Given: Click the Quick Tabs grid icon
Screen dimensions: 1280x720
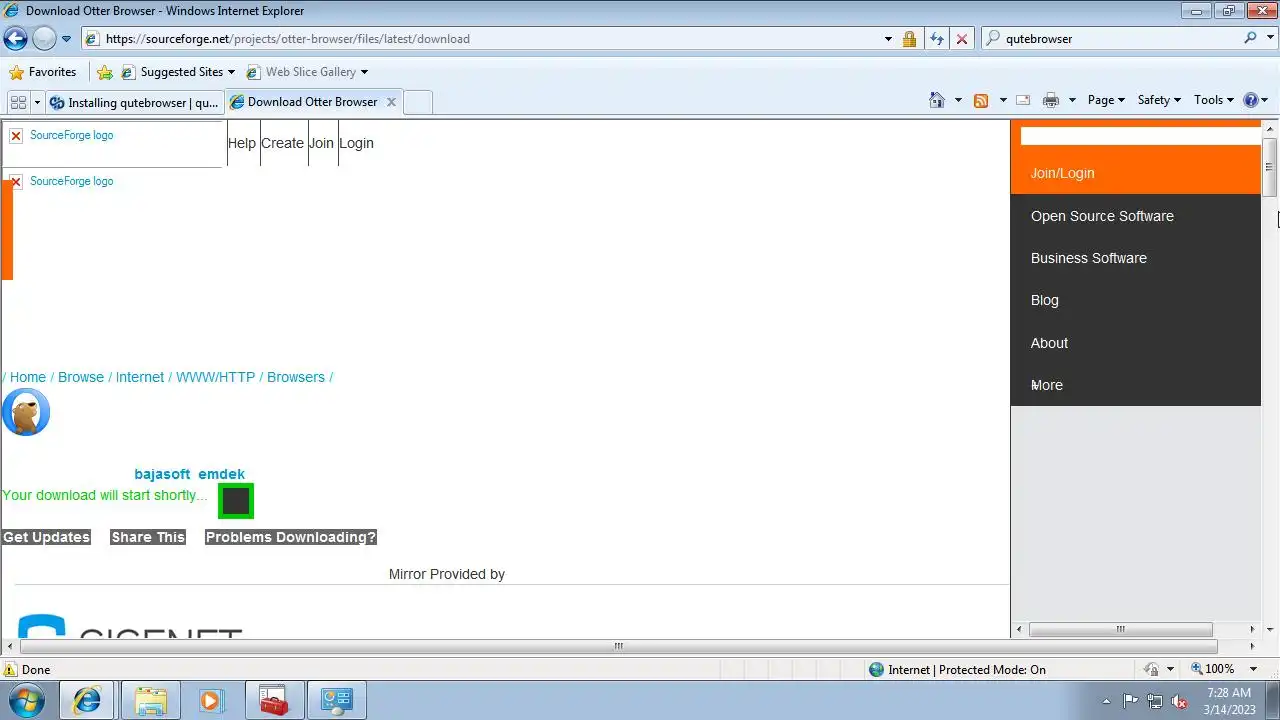Looking at the screenshot, I should (18, 102).
